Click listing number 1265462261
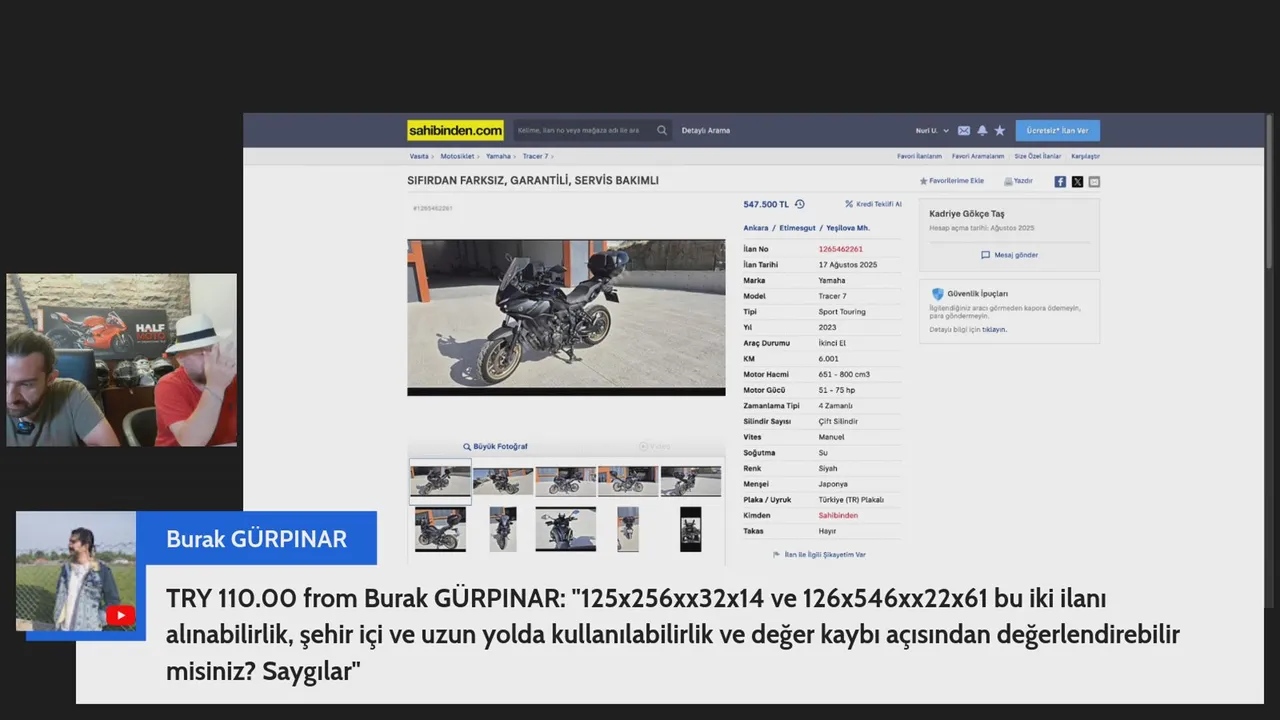 (x=840, y=249)
